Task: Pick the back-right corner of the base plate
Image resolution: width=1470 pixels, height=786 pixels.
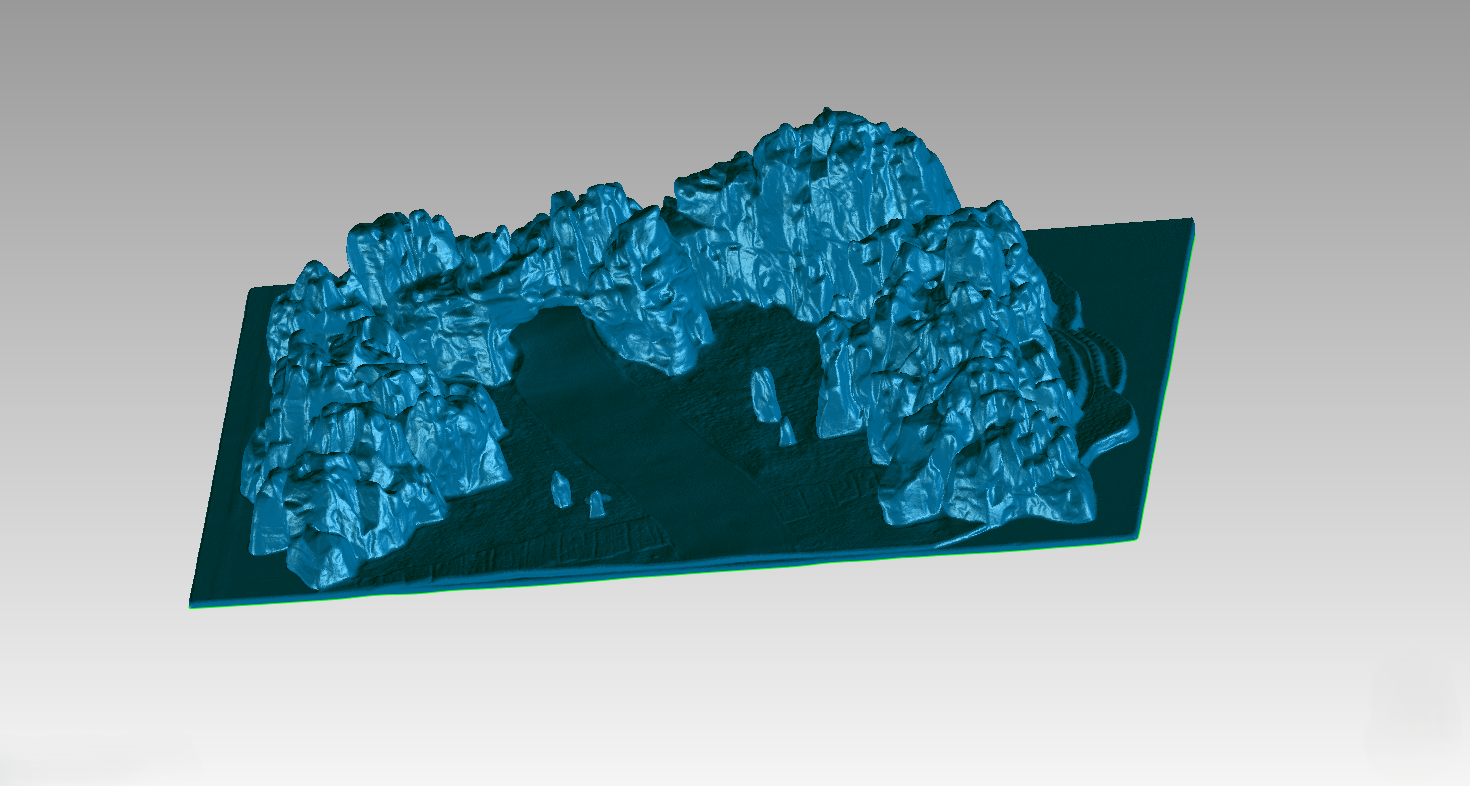Action: (1190, 222)
